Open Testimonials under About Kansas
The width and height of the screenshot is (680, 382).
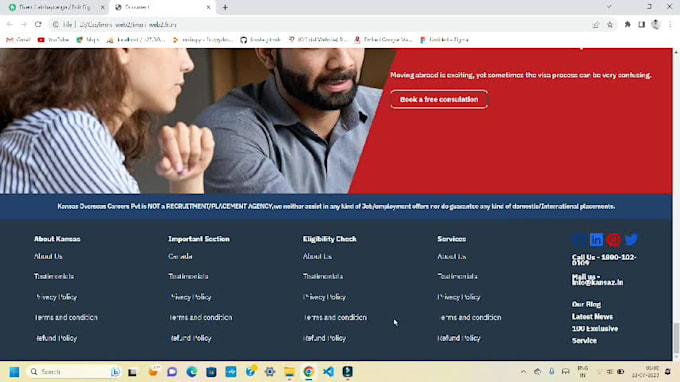click(x=54, y=276)
